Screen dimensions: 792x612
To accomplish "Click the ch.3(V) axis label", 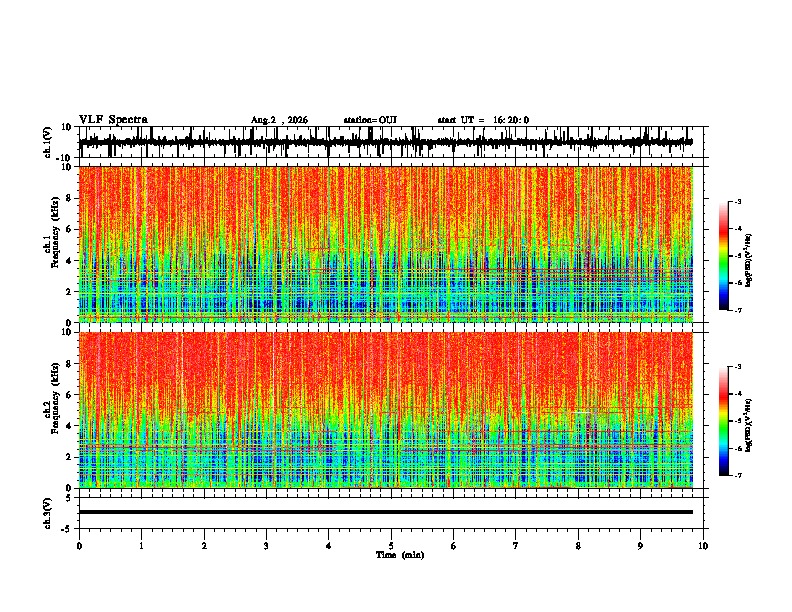I will pyautogui.click(x=48, y=513).
